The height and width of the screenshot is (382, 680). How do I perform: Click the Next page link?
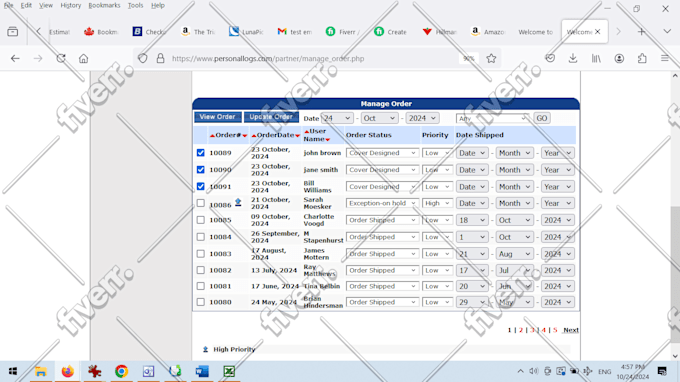[x=571, y=330]
